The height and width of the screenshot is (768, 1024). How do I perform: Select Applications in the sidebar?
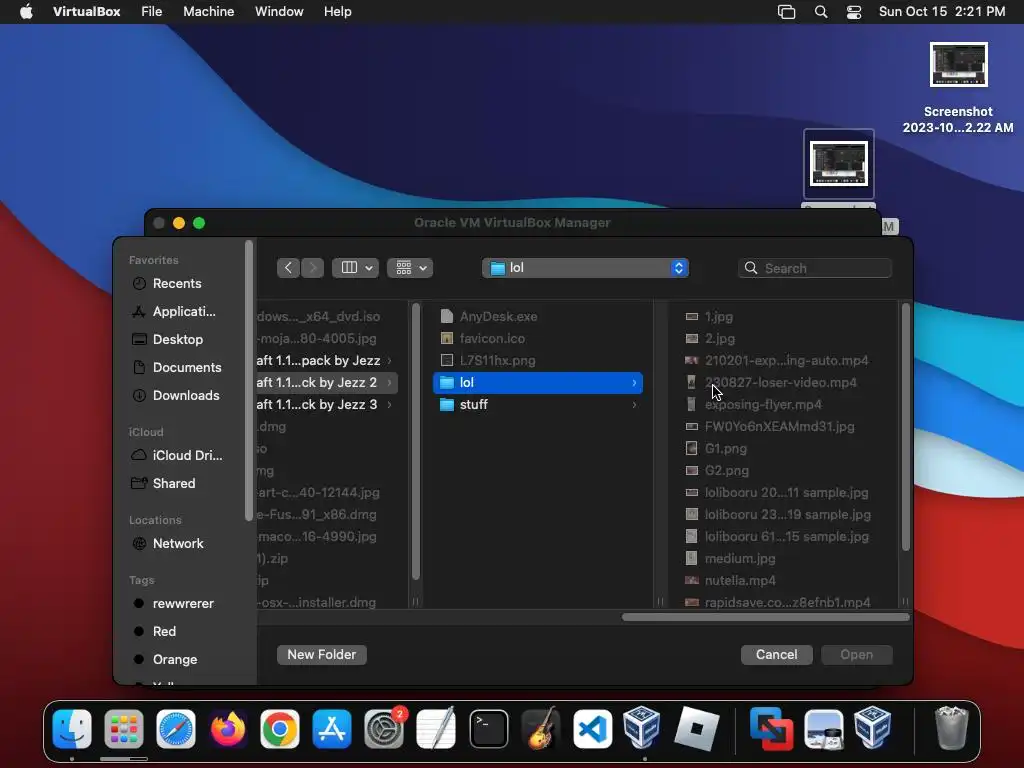pyautogui.click(x=184, y=312)
